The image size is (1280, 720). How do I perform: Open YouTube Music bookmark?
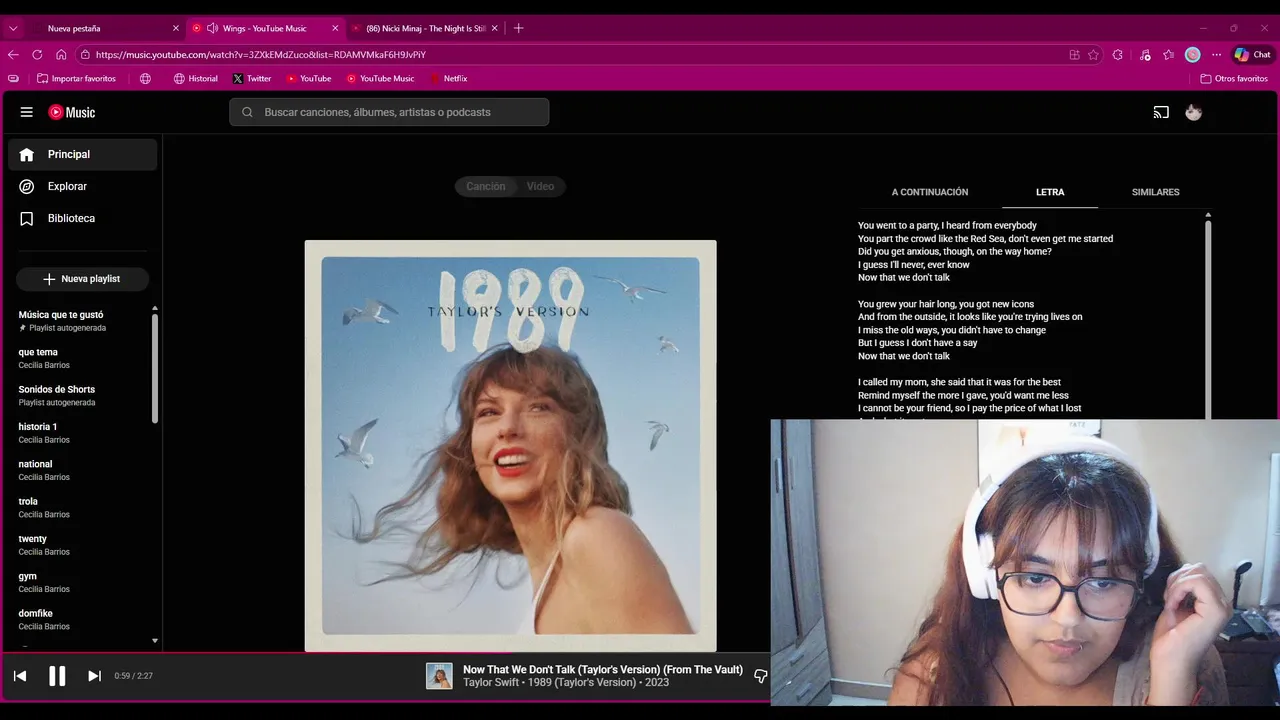click(x=380, y=78)
